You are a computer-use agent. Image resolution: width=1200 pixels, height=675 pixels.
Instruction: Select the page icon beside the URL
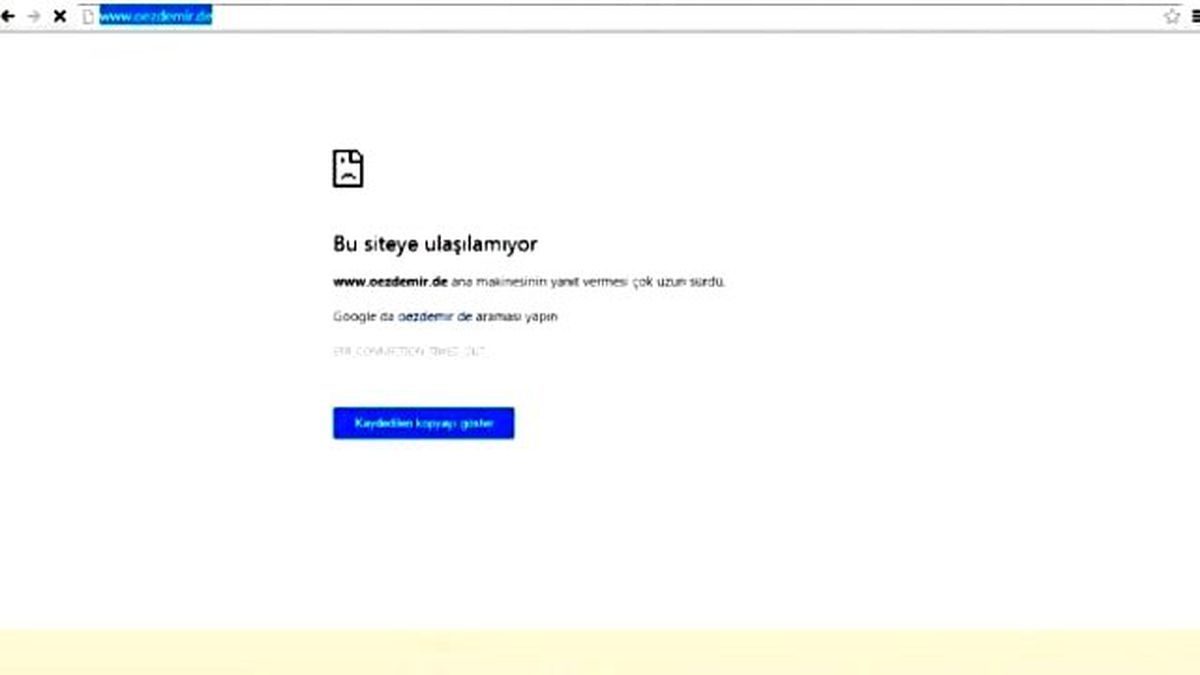tap(87, 17)
